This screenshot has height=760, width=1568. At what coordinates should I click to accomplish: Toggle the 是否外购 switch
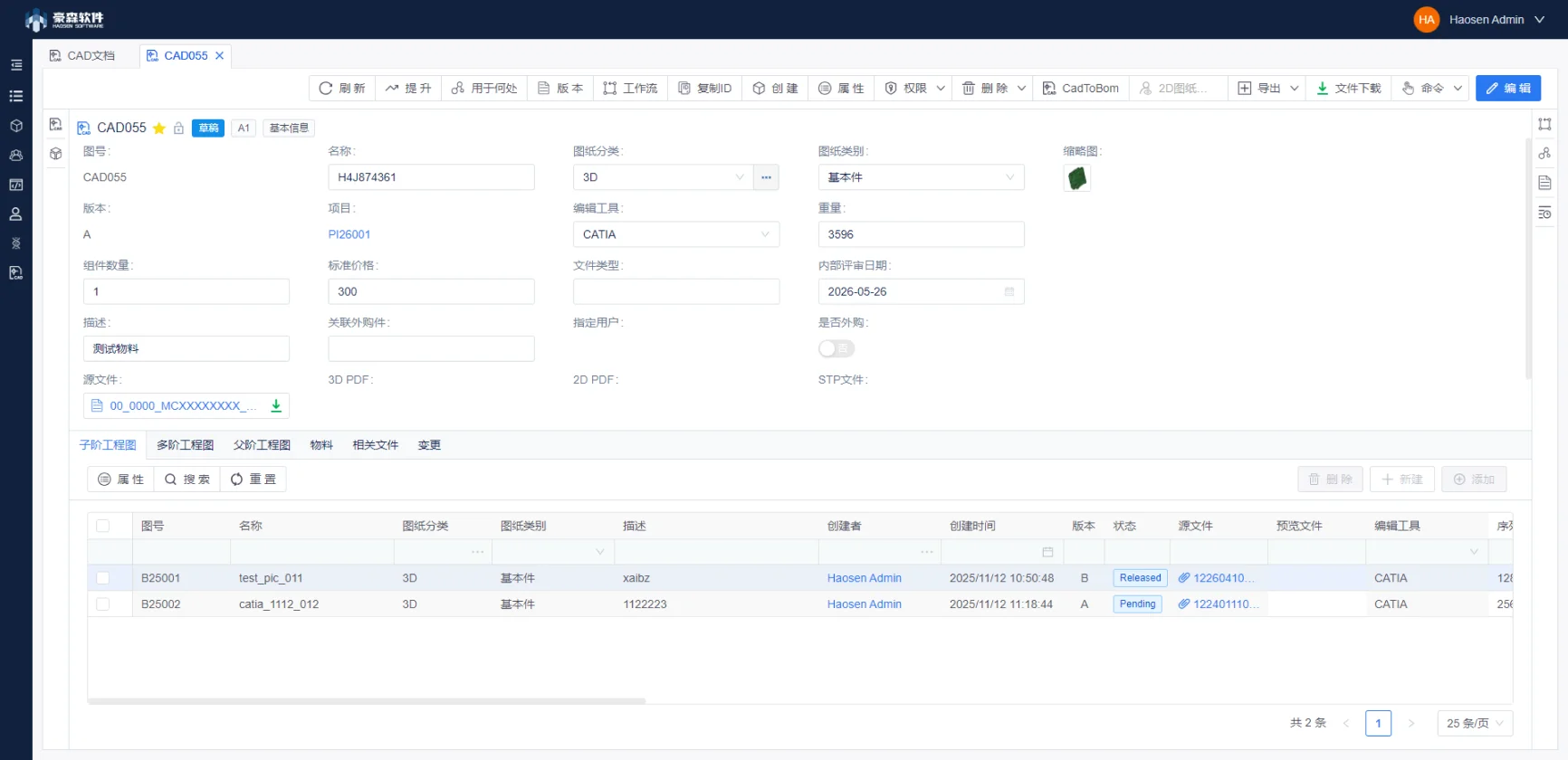coord(837,348)
